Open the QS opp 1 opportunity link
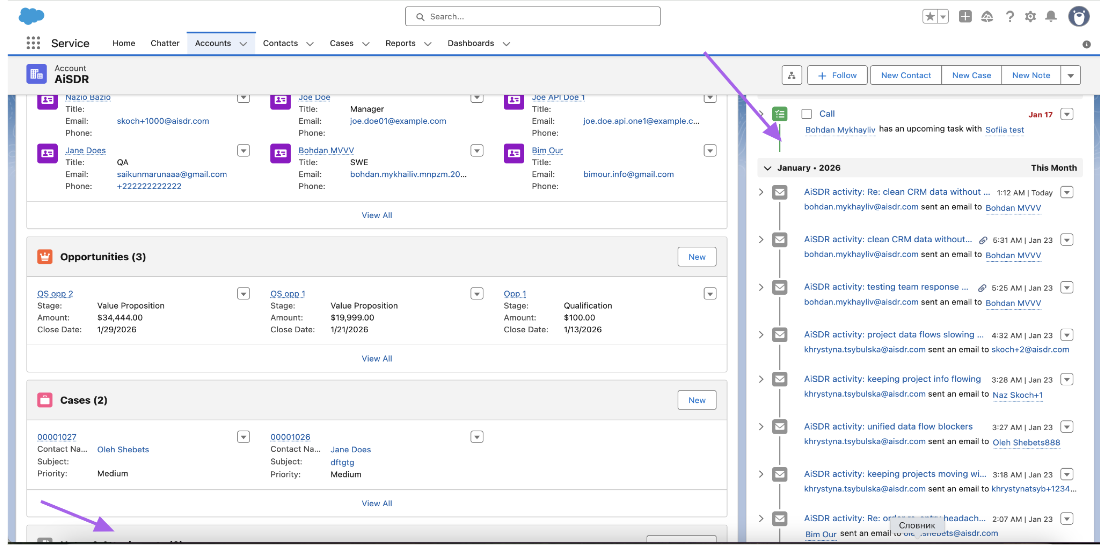The image size is (1100, 546). [x=288, y=293]
